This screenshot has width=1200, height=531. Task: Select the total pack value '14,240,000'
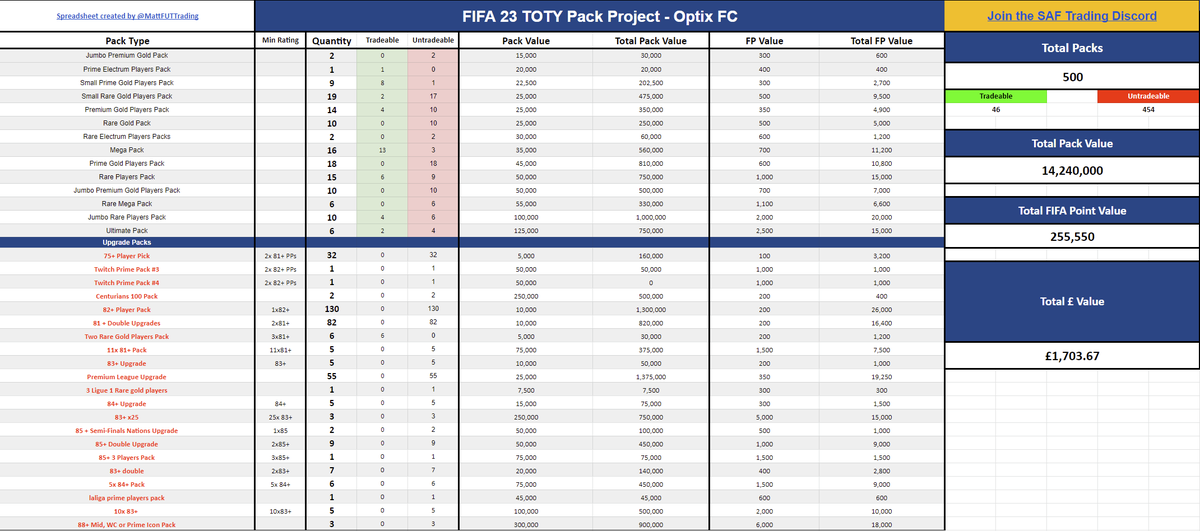[x=1072, y=171]
